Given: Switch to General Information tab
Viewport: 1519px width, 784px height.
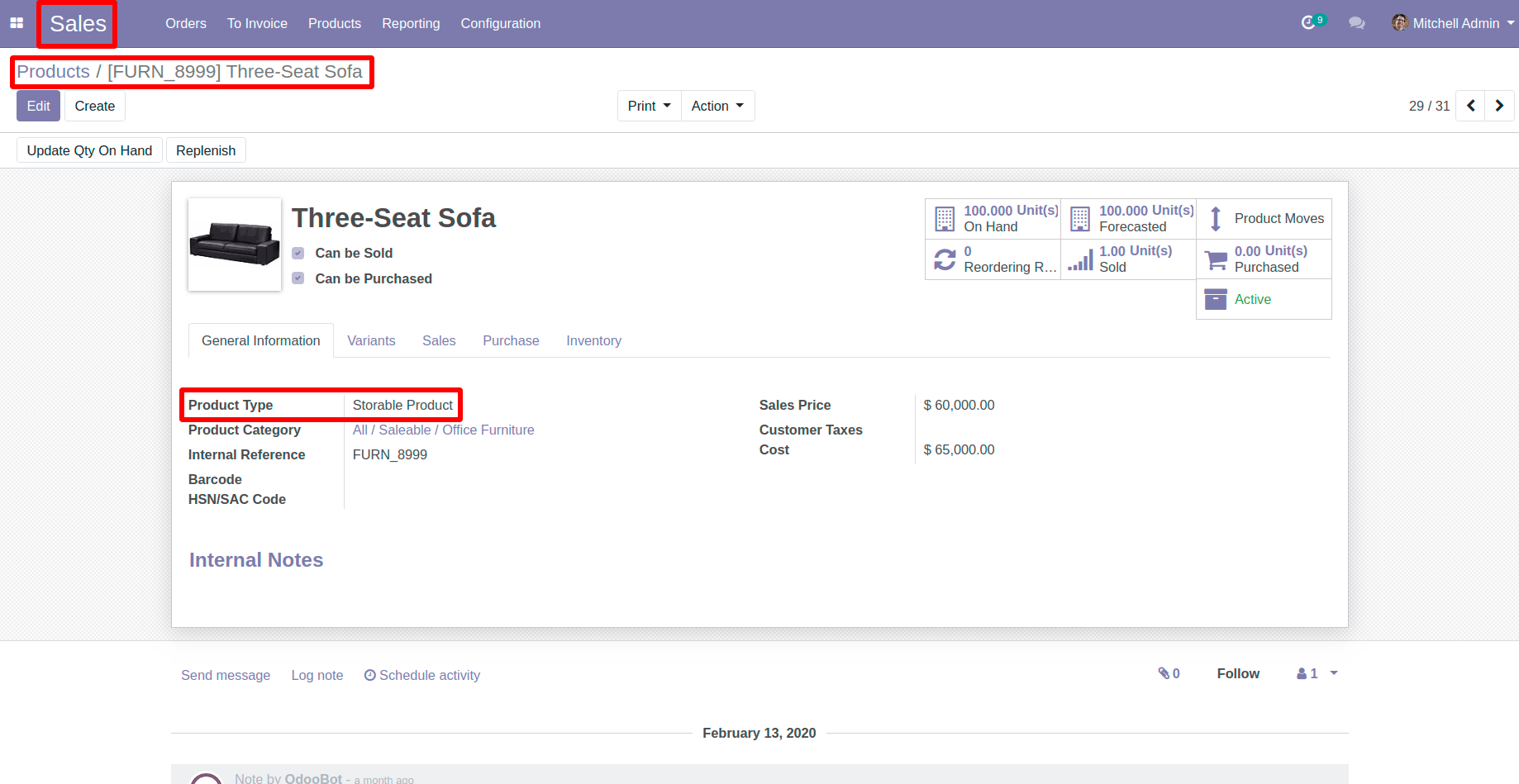Looking at the screenshot, I should click(261, 340).
